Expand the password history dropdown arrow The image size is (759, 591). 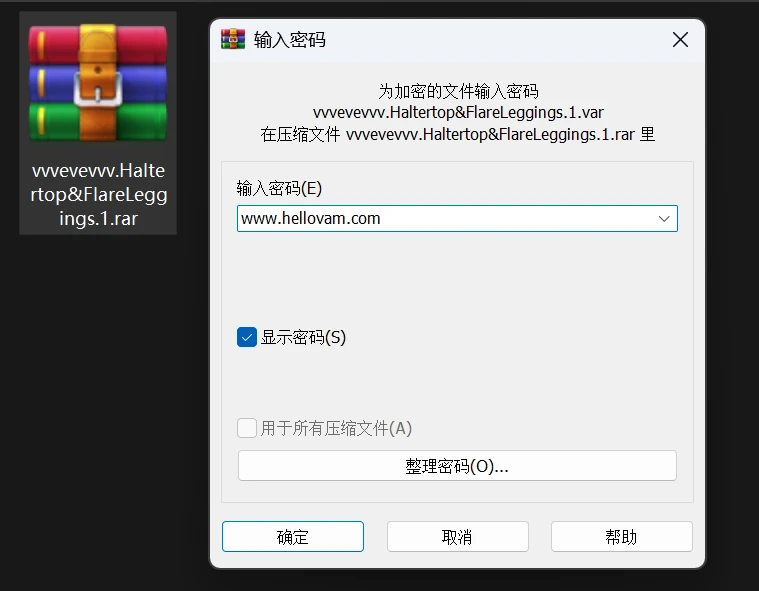(x=664, y=219)
